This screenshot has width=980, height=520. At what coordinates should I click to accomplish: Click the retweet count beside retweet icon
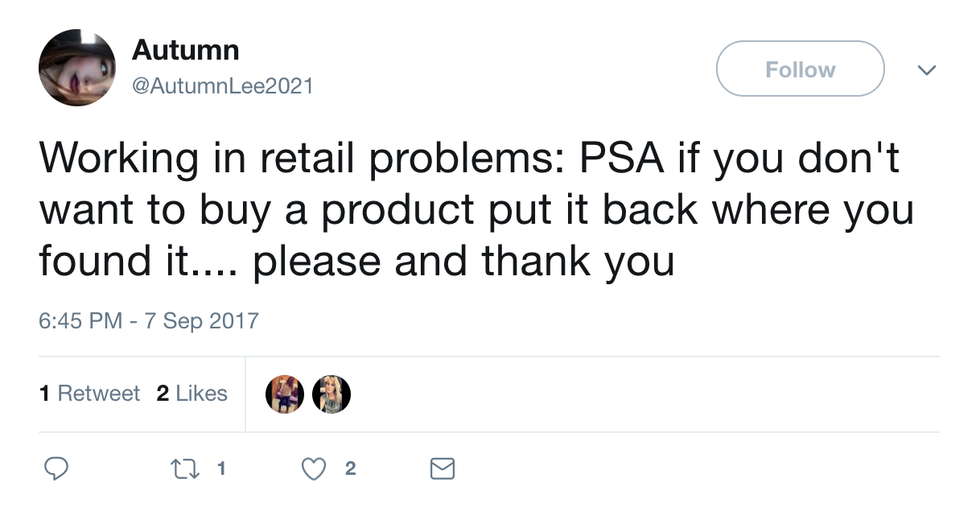click(220, 468)
